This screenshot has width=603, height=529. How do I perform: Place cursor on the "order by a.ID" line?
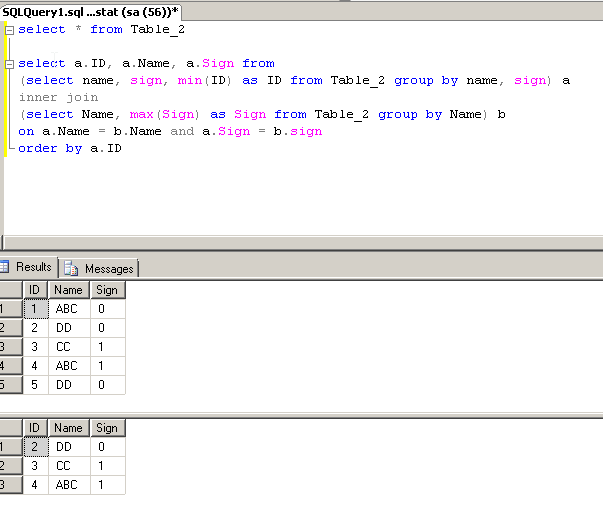point(70,148)
